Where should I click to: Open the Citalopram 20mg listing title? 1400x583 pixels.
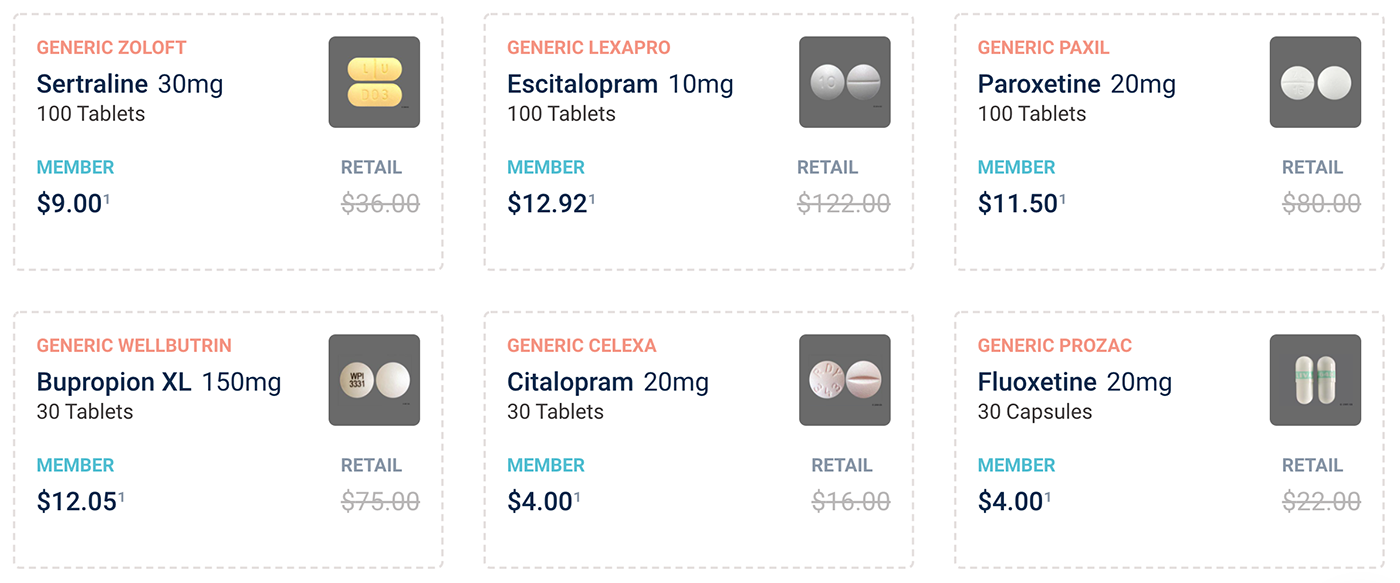tap(608, 382)
